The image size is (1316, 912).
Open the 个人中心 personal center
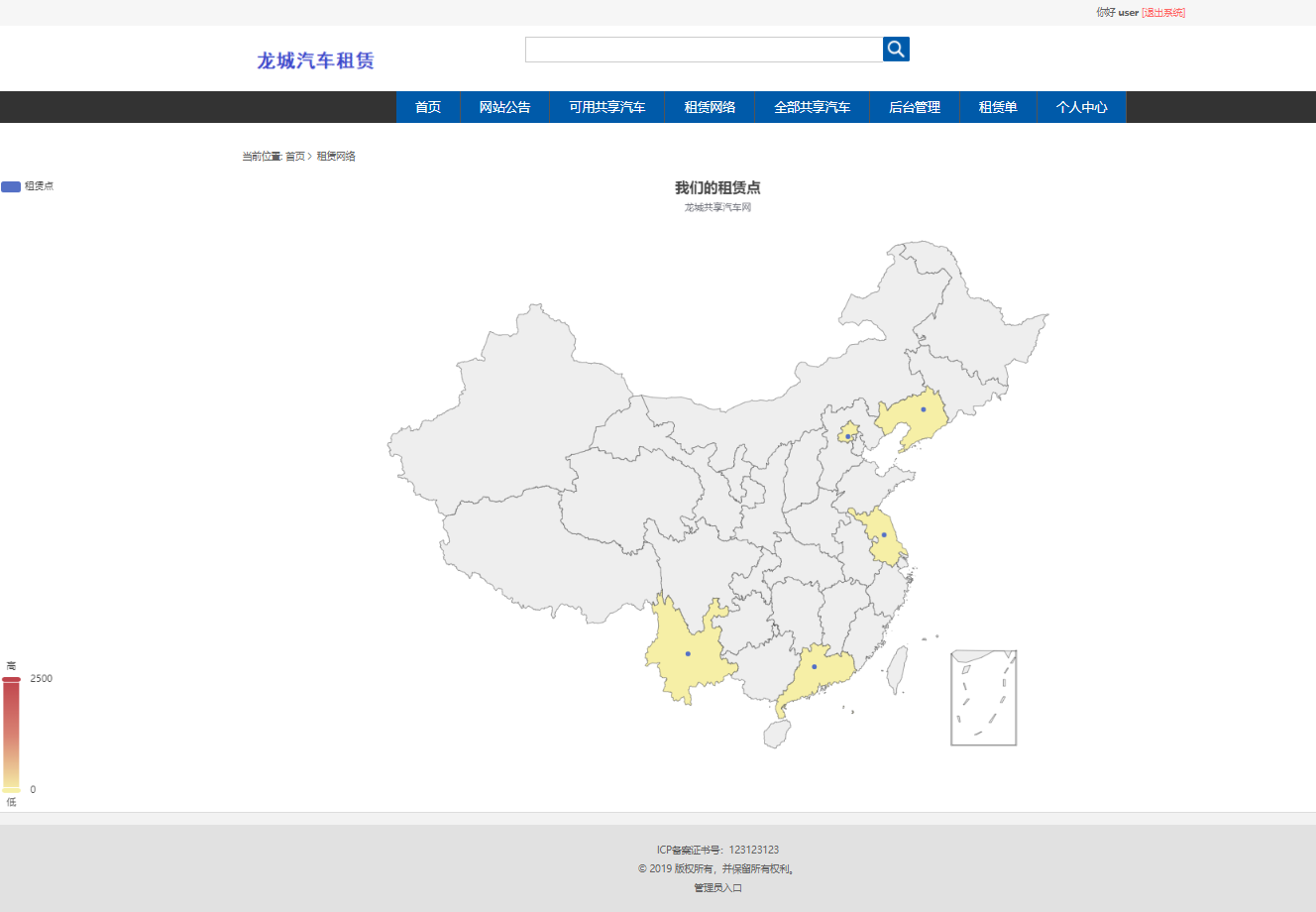[x=1081, y=107]
